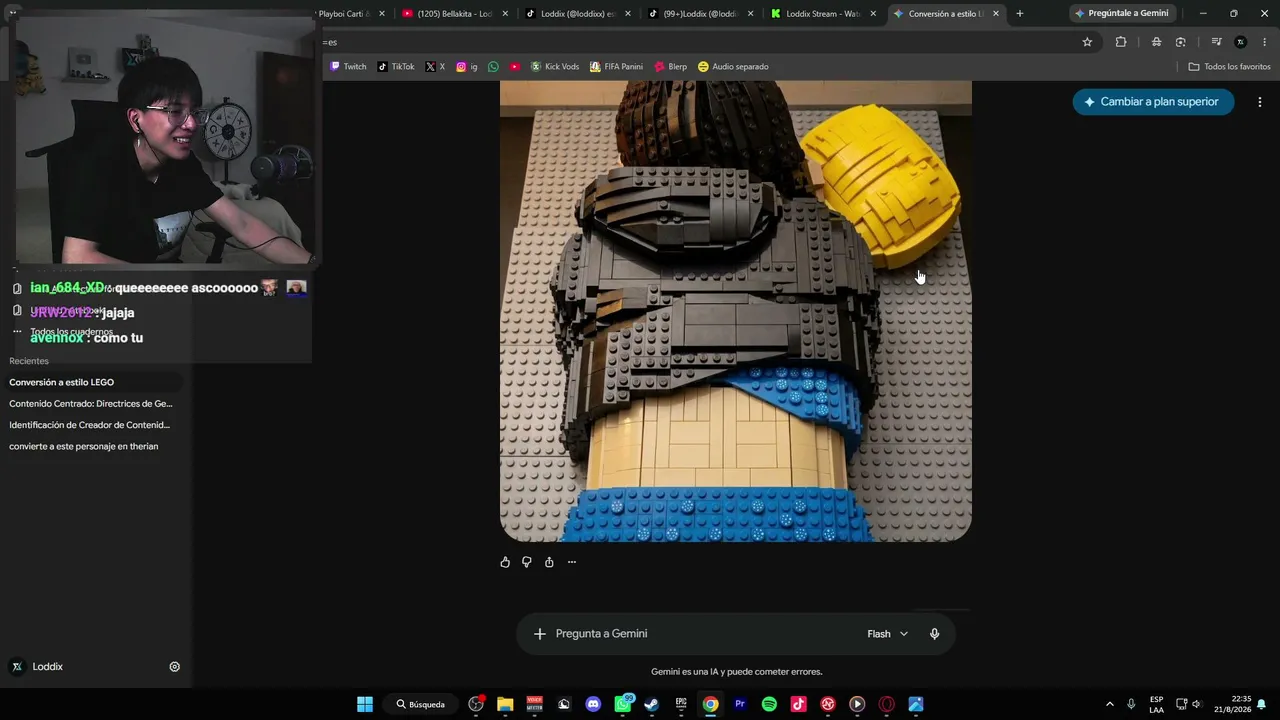Open Google Chrome from the taskbar
The height and width of the screenshot is (720, 1280).
[x=710, y=704]
